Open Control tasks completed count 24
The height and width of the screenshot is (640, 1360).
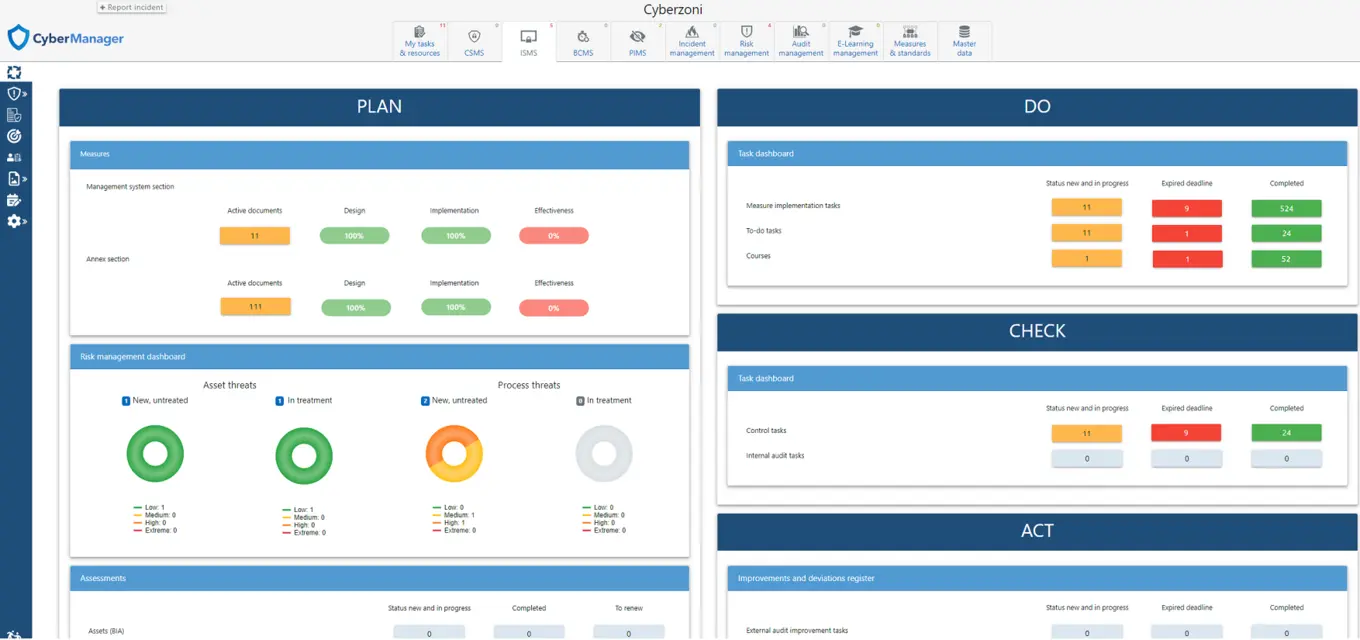(x=1287, y=433)
